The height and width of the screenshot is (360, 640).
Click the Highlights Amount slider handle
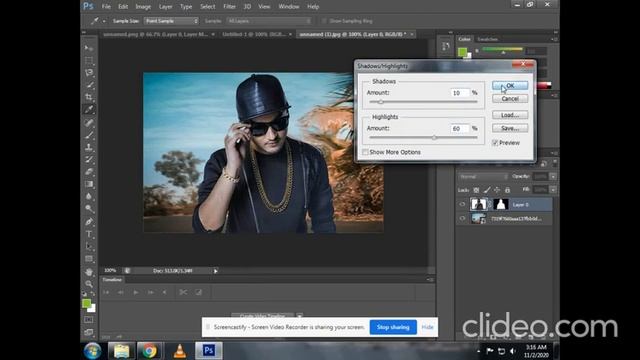tap(434, 138)
